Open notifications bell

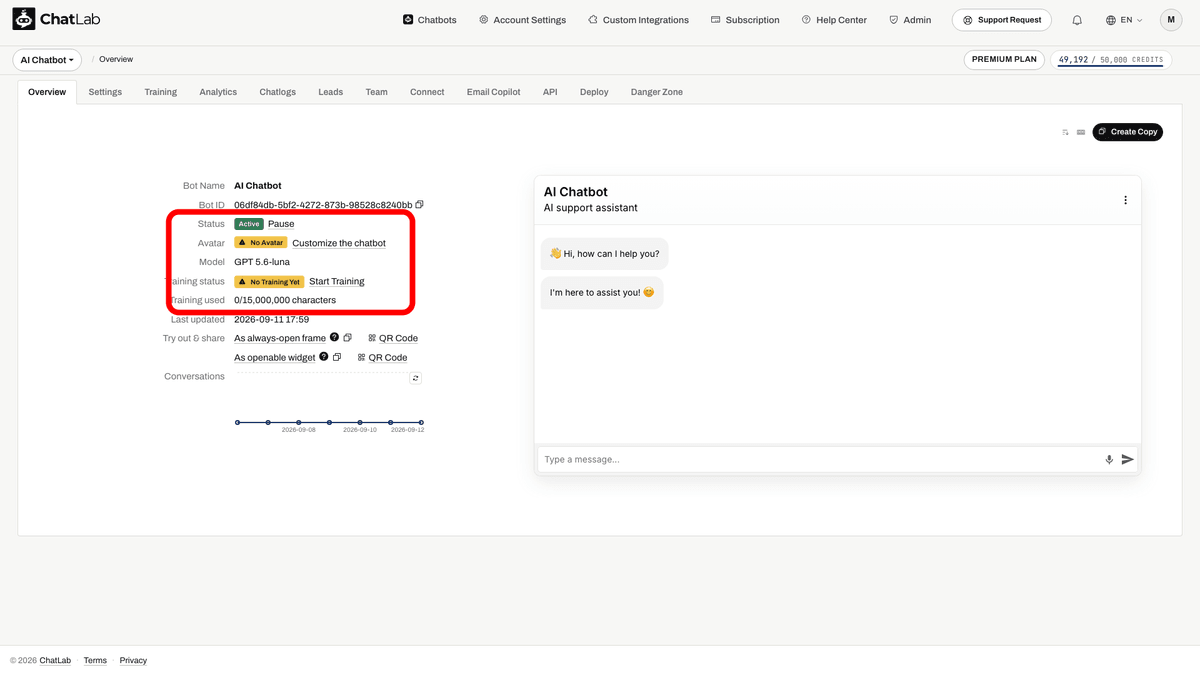point(1077,20)
